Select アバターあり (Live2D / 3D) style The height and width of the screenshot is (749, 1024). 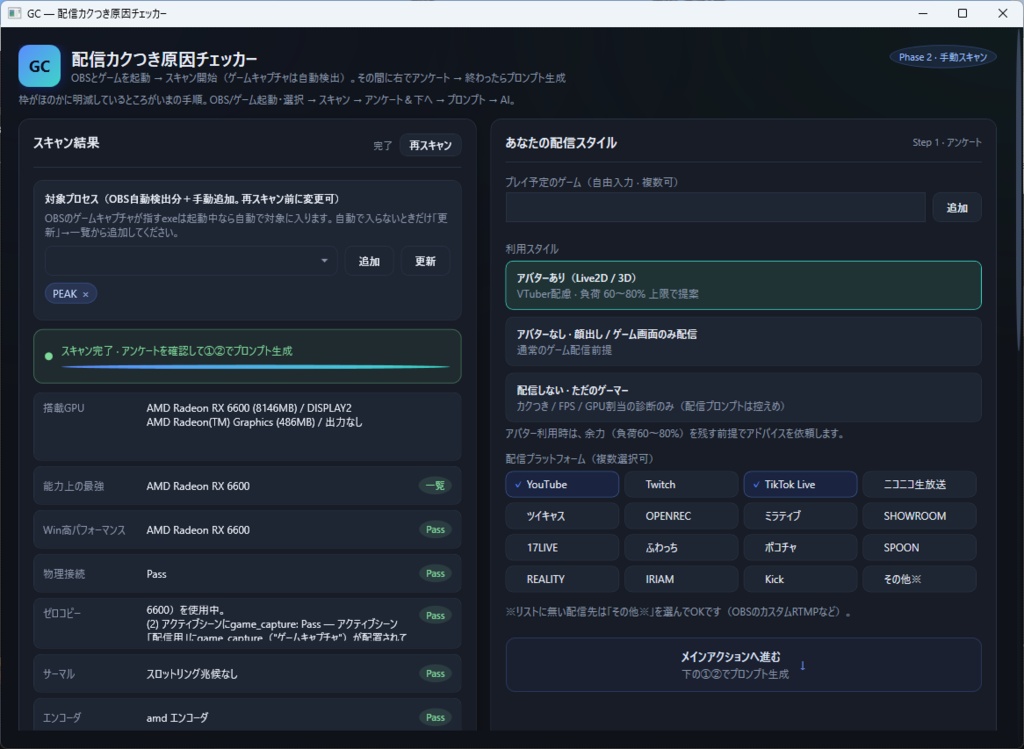743,285
